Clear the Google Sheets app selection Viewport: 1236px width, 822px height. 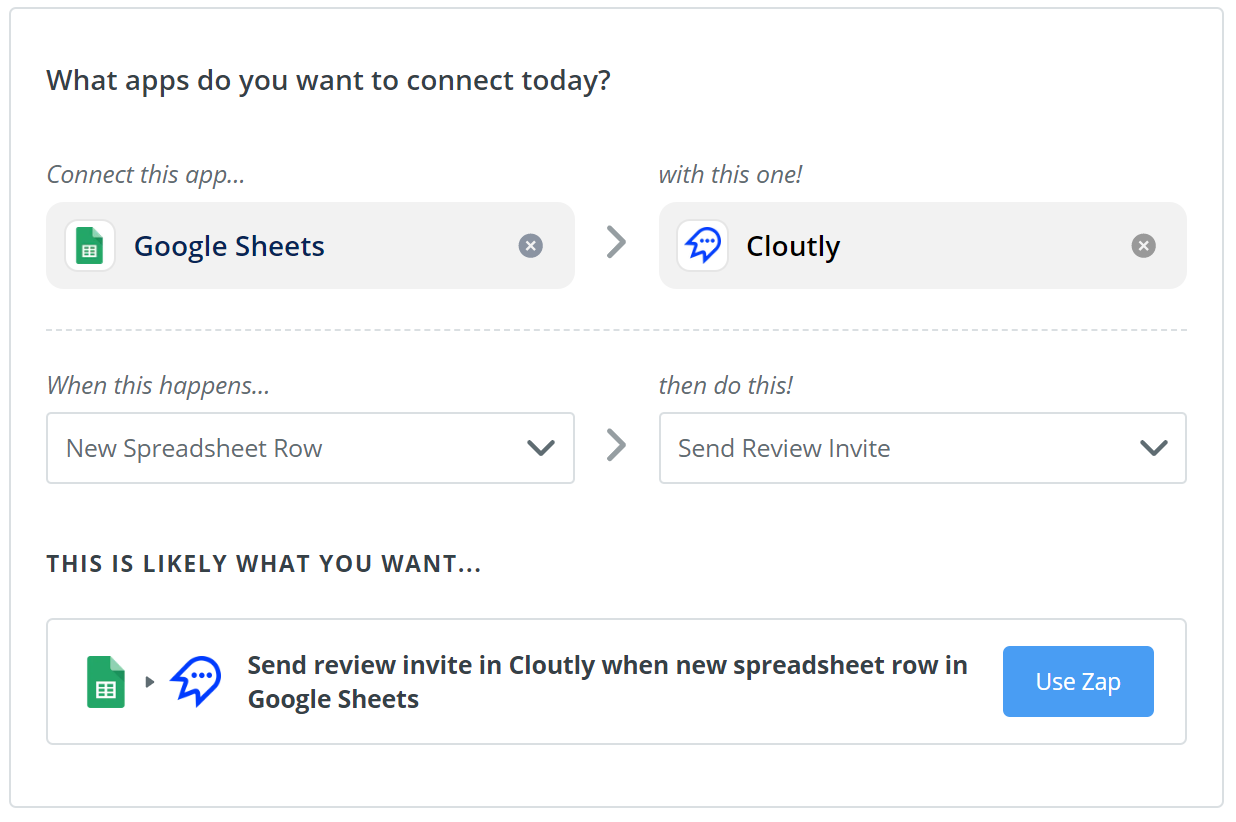click(x=531, y=246)
